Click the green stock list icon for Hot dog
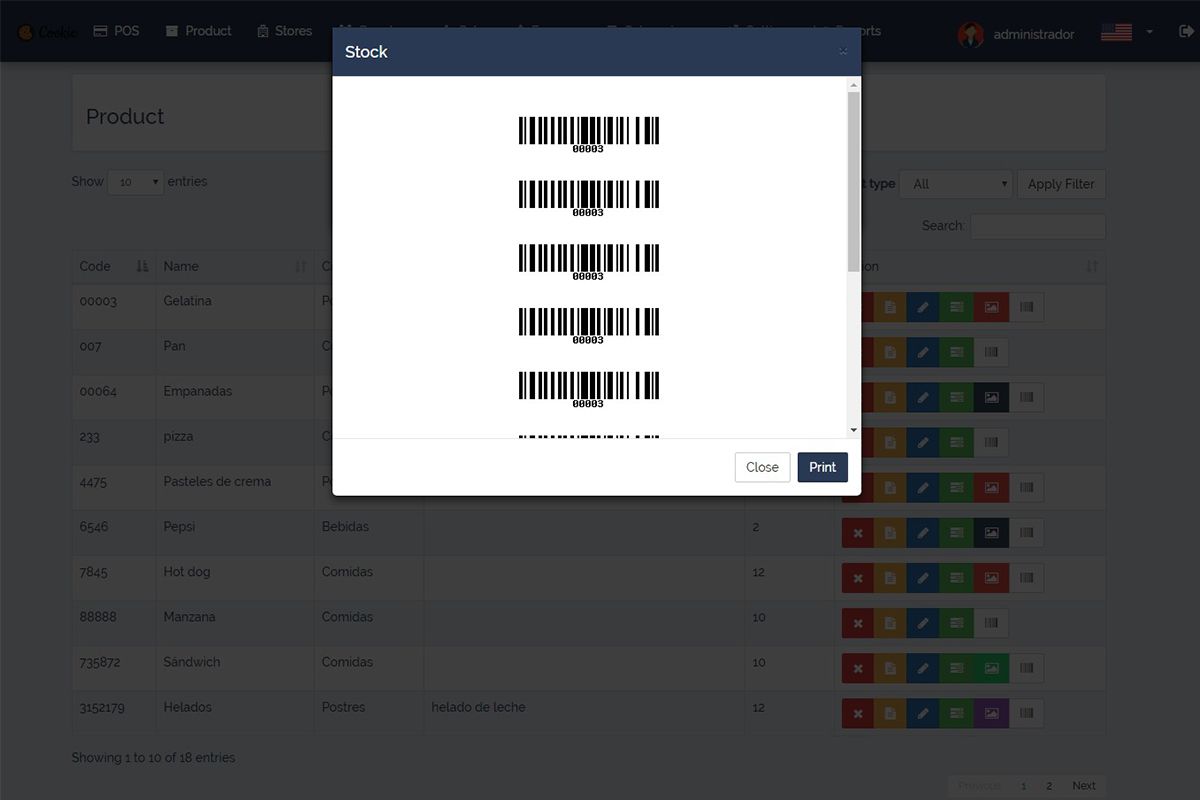Image resolution: width=1200 pixels, height=800 pixels. coord(957,577)
